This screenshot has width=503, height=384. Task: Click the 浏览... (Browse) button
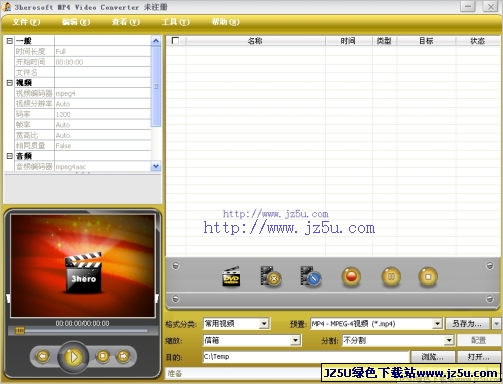point(433,357)
